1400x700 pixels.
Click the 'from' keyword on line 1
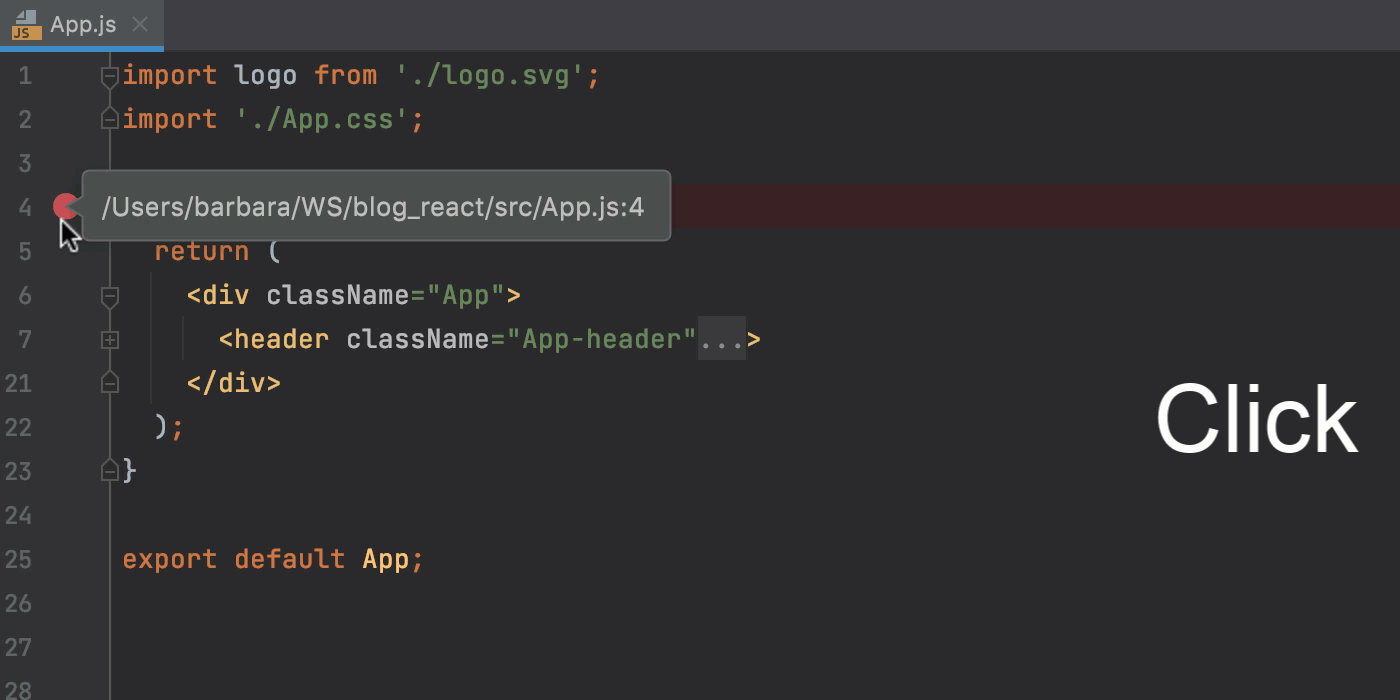pyautogui.click(x=346, y=76)
